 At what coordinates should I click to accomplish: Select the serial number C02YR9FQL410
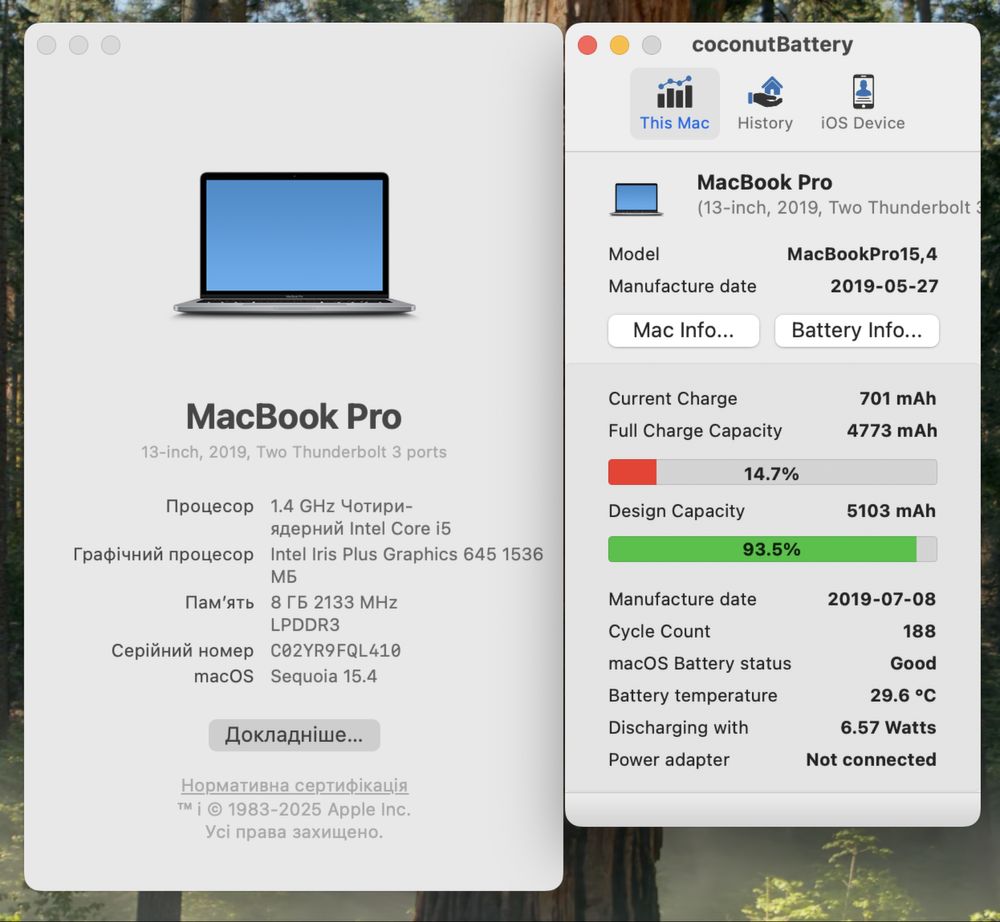click(x=335, y=651)
